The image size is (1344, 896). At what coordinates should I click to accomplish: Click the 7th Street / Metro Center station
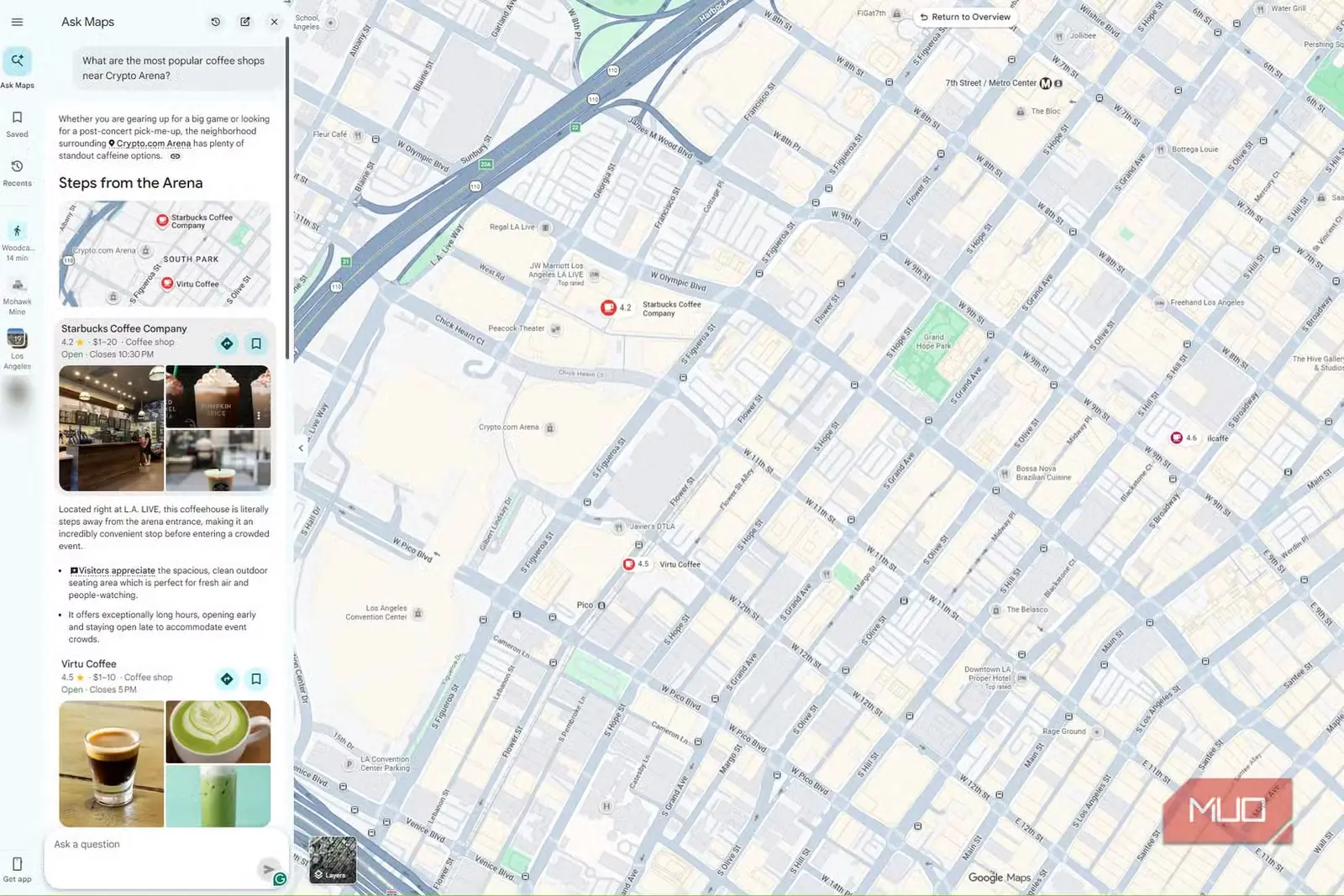(x=991, y=83)
